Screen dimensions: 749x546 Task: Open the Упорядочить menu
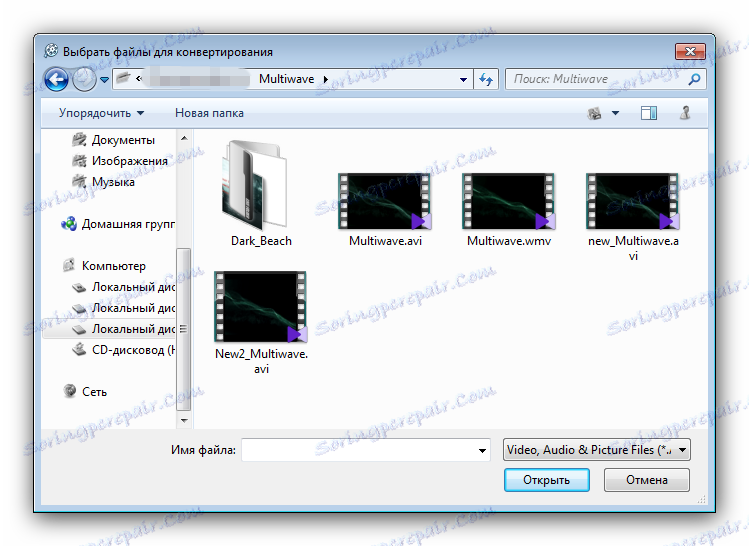tap(101, 113)
